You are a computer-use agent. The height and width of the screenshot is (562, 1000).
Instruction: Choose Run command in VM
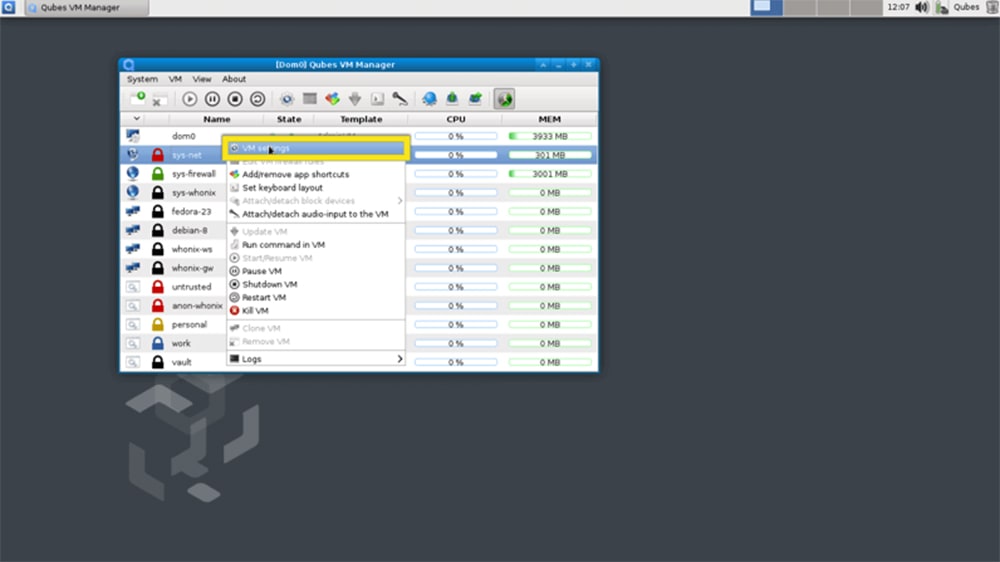click(316, 245)
